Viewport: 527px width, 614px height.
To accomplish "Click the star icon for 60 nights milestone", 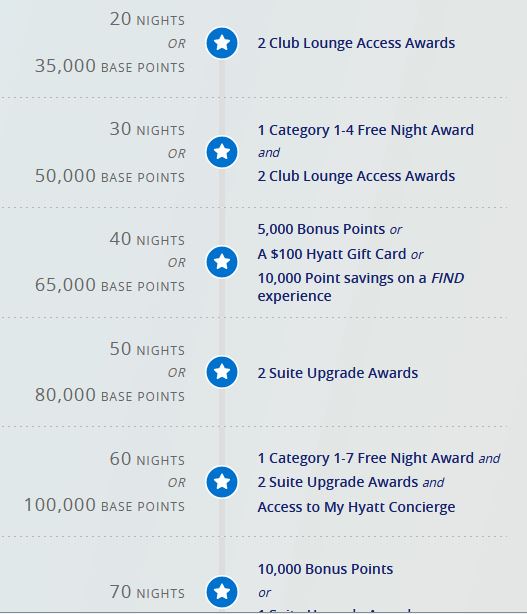I will point(222,482).
